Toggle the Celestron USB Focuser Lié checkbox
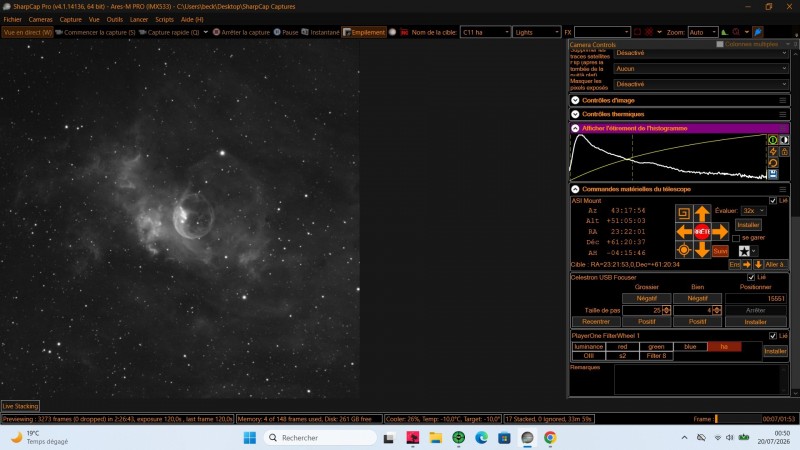Image resolution: width=800 pixels, height=450 pixels. (x=751, y=278)
